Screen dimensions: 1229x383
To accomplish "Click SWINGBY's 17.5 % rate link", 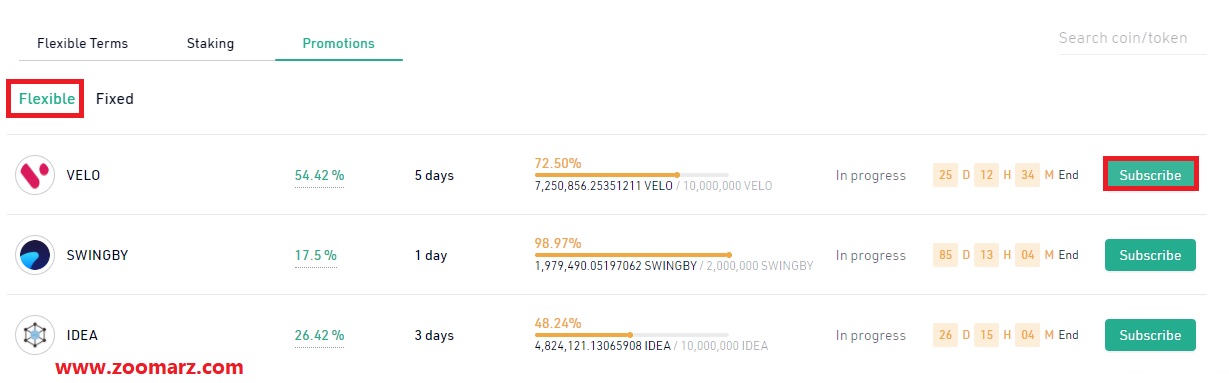I will [x=315, y=256].
